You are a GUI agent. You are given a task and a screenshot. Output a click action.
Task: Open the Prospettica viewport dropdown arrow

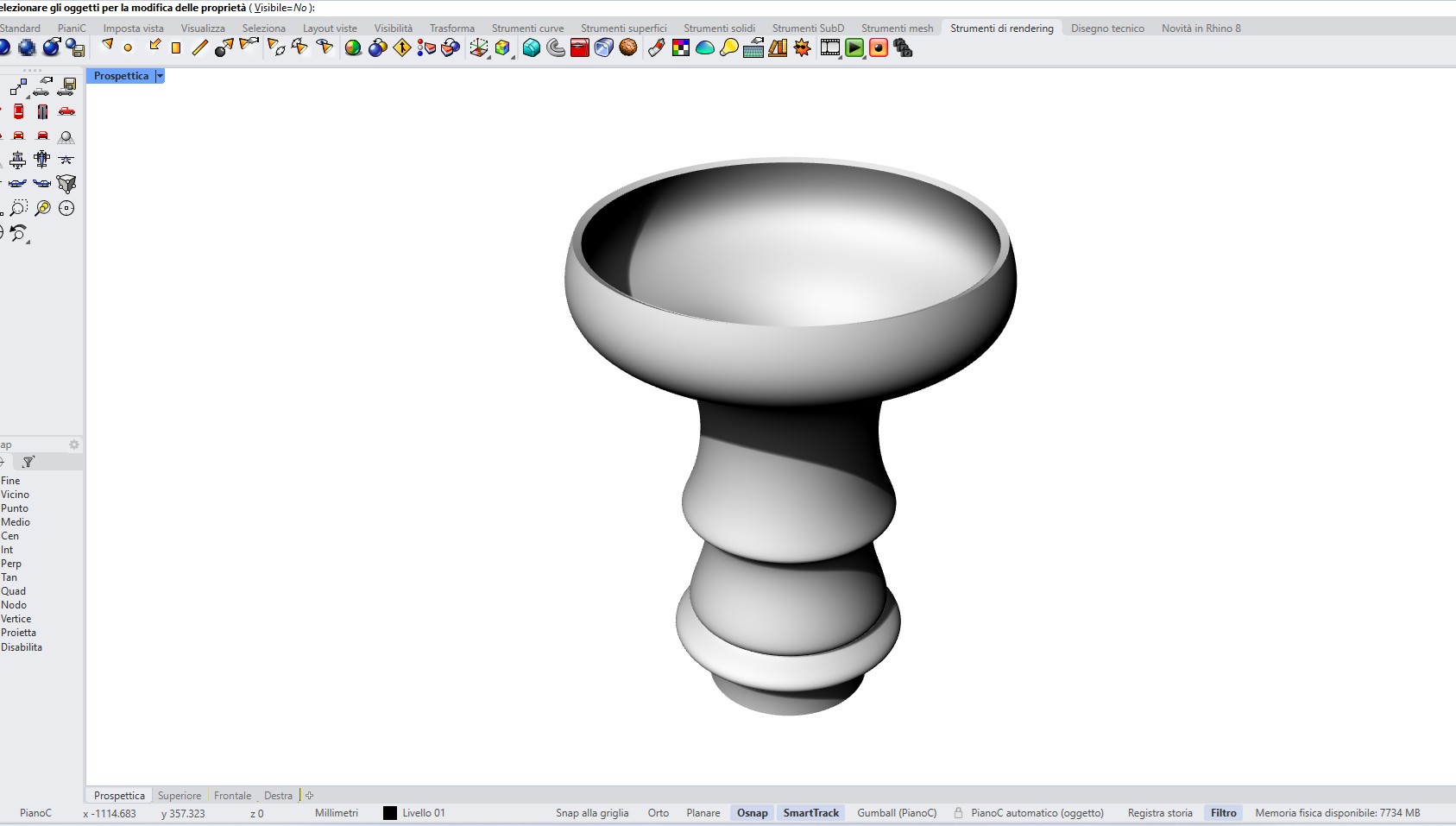click(160, 76)
